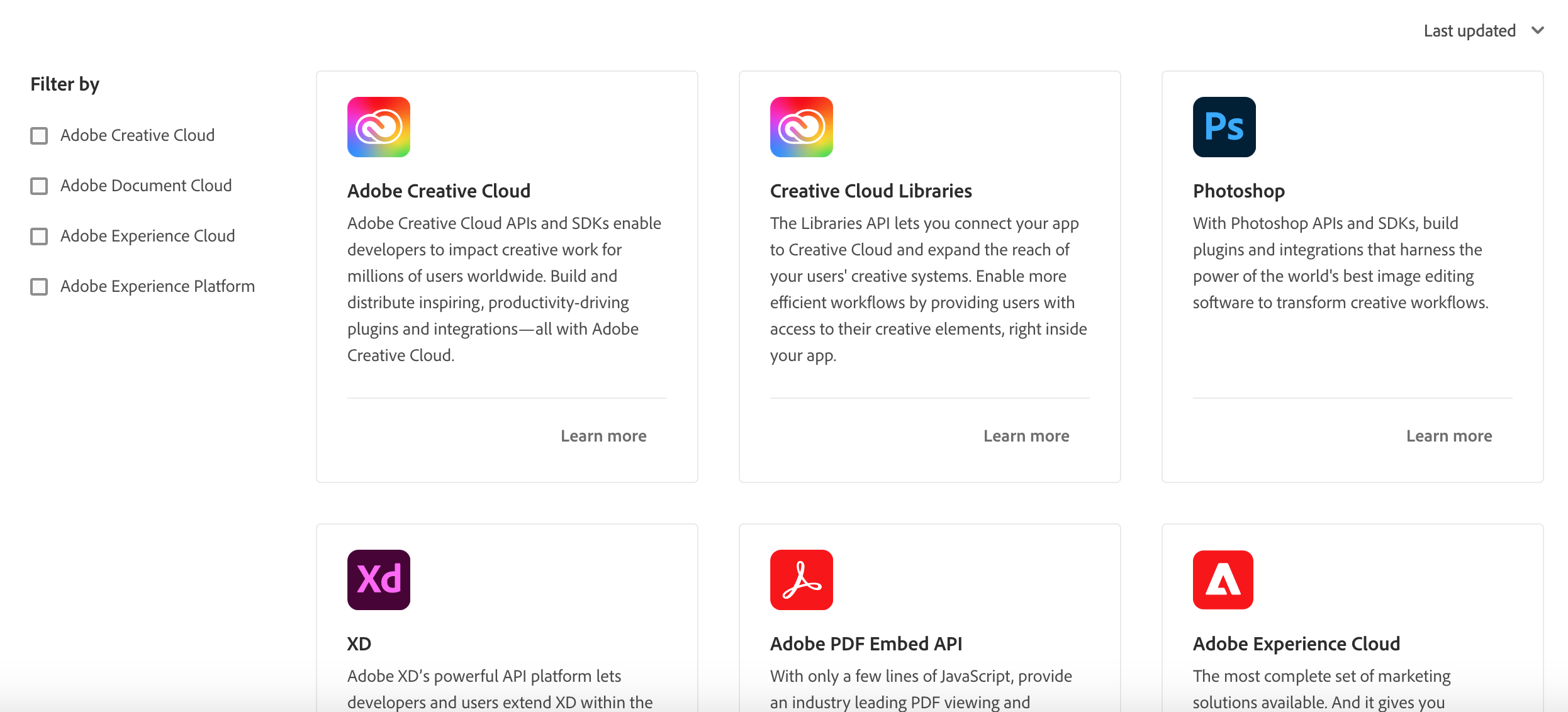Click Learn more on the Photoshop card
1568x712 pixels.
1448,436
